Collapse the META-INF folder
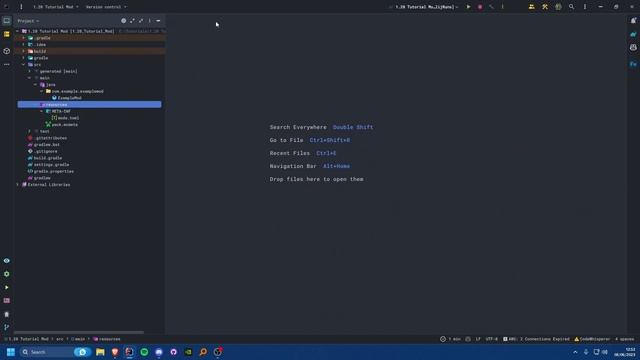This screenshot has height=360, width=640. [41, 111]
